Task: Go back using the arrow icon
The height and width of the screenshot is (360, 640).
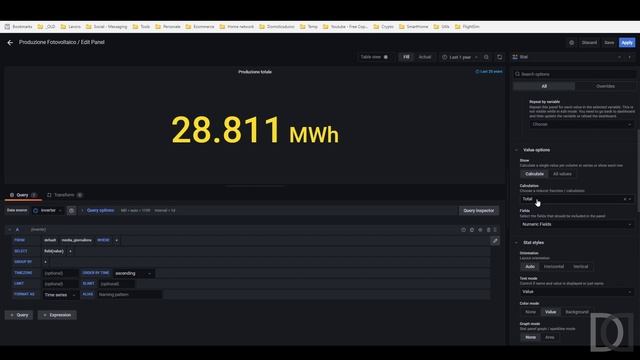Action: 10,42
